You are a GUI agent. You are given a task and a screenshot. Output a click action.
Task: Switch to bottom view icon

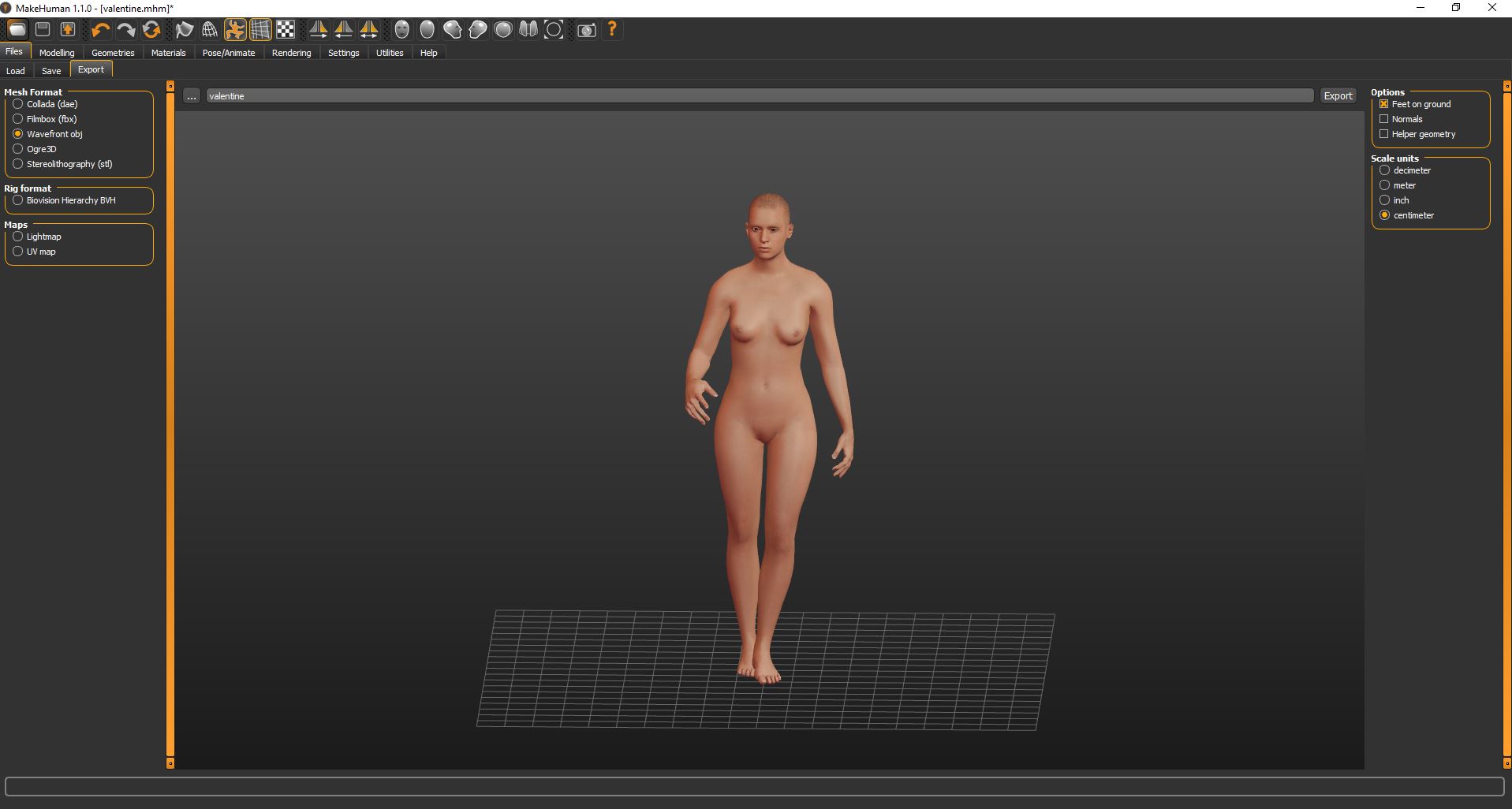tap(528, 30)
